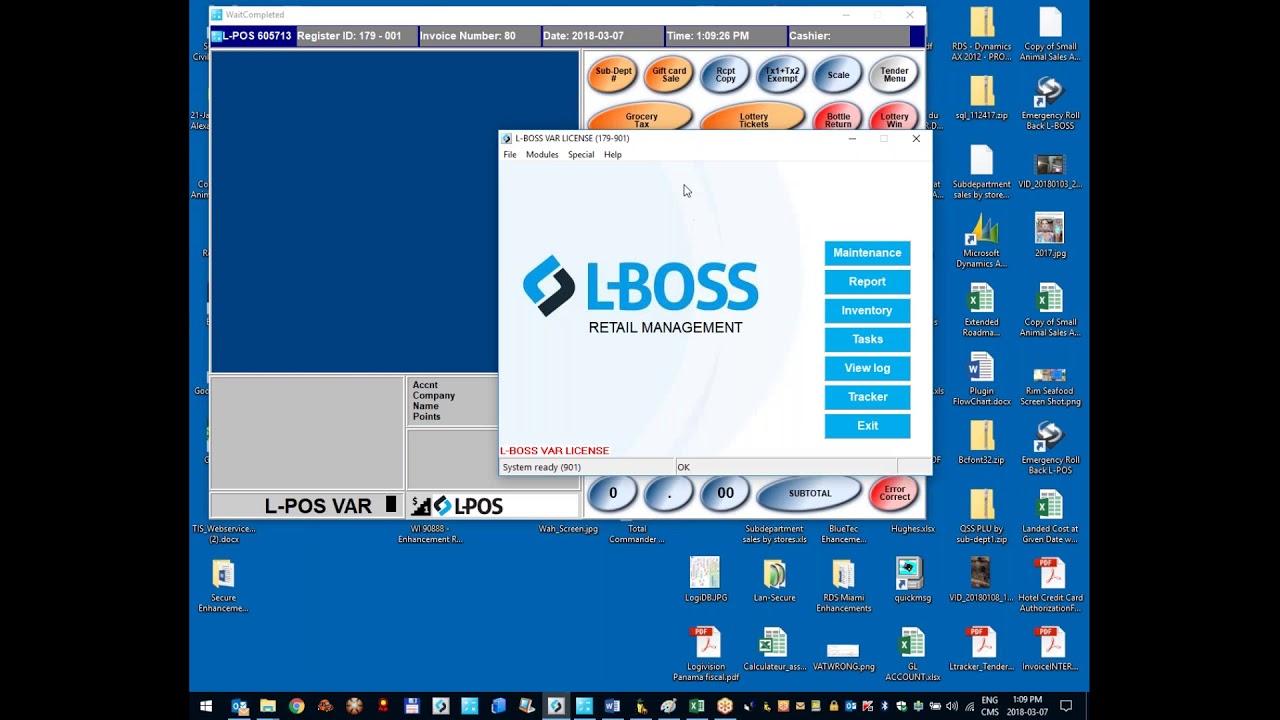Select Emergency Roll Back L-BOSS shortcut
The width and height of the screenshot is (1280, 720).
click(x=1049, y=104)
